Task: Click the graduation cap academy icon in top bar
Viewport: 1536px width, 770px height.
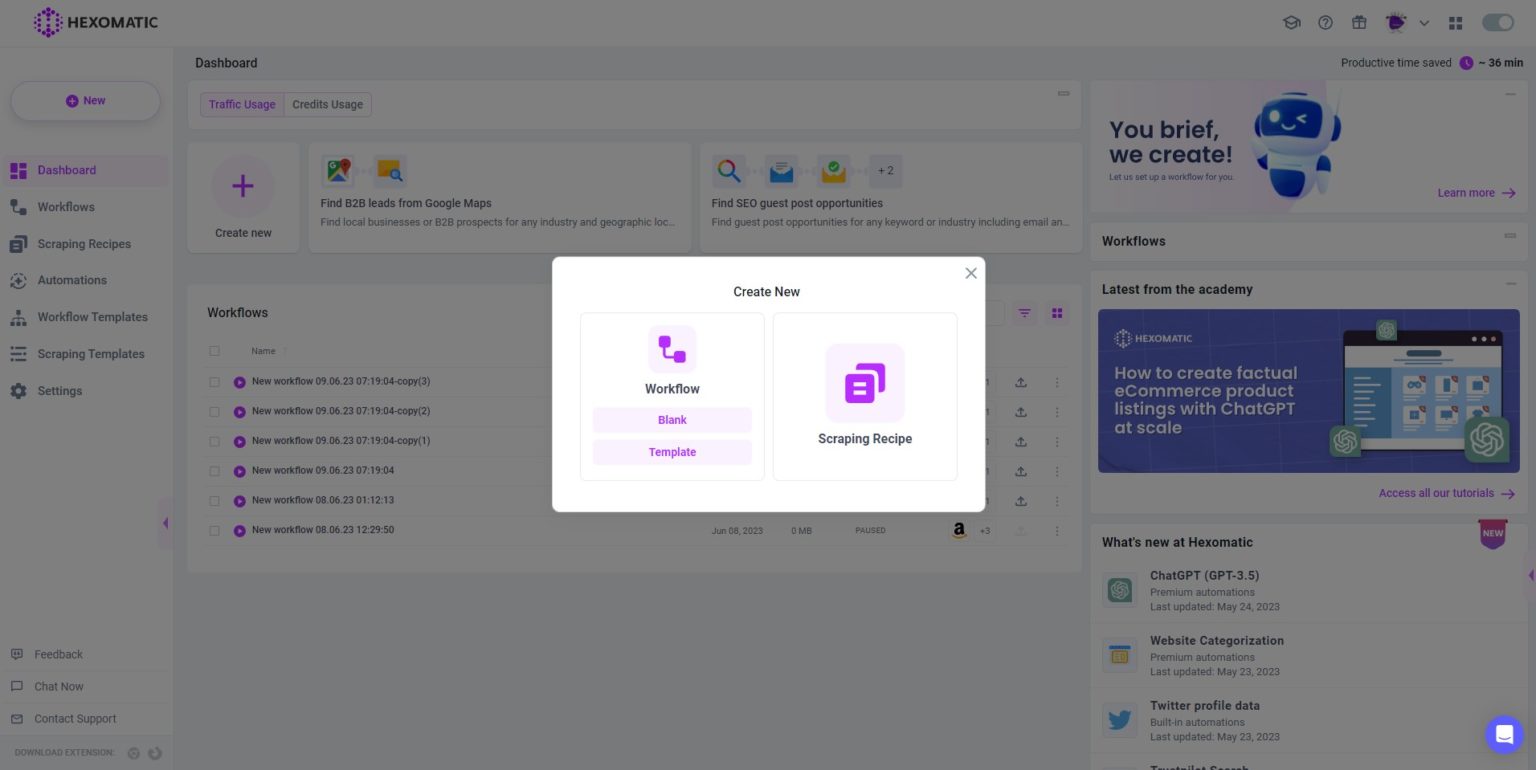Action: tap(1291, 22)
